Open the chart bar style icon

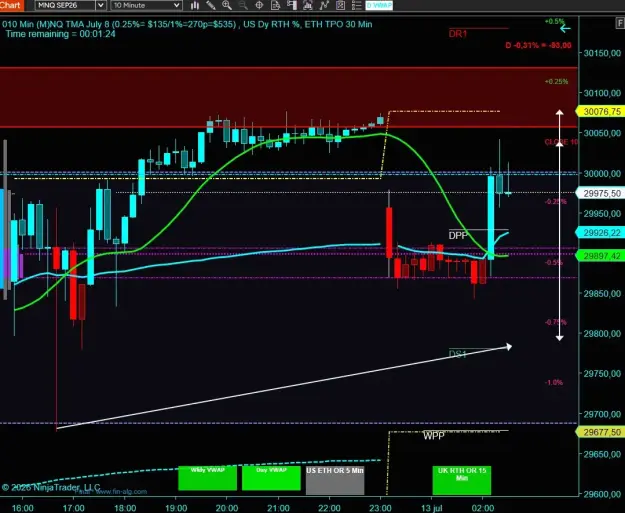pos(195,5)
